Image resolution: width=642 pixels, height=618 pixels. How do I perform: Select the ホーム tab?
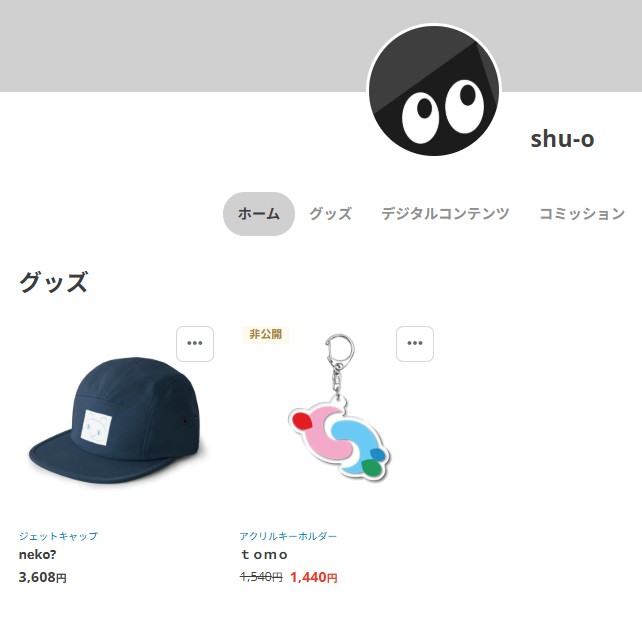pos(259,214)
